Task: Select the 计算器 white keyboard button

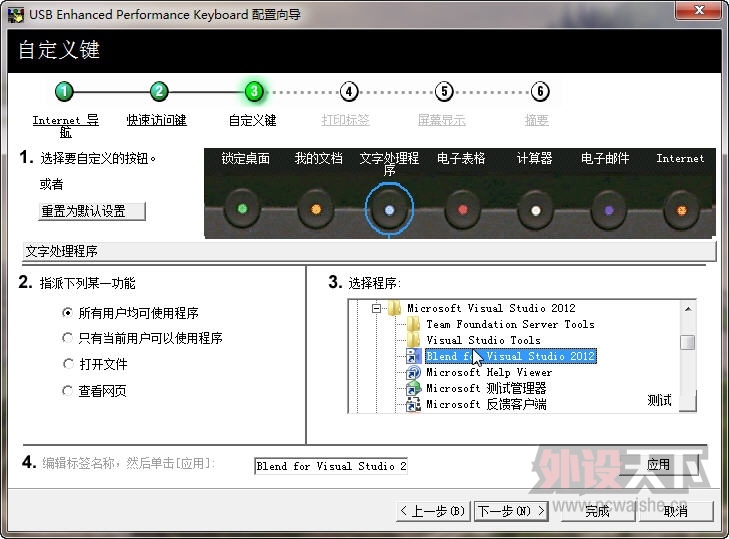Action: coord(536,211)
